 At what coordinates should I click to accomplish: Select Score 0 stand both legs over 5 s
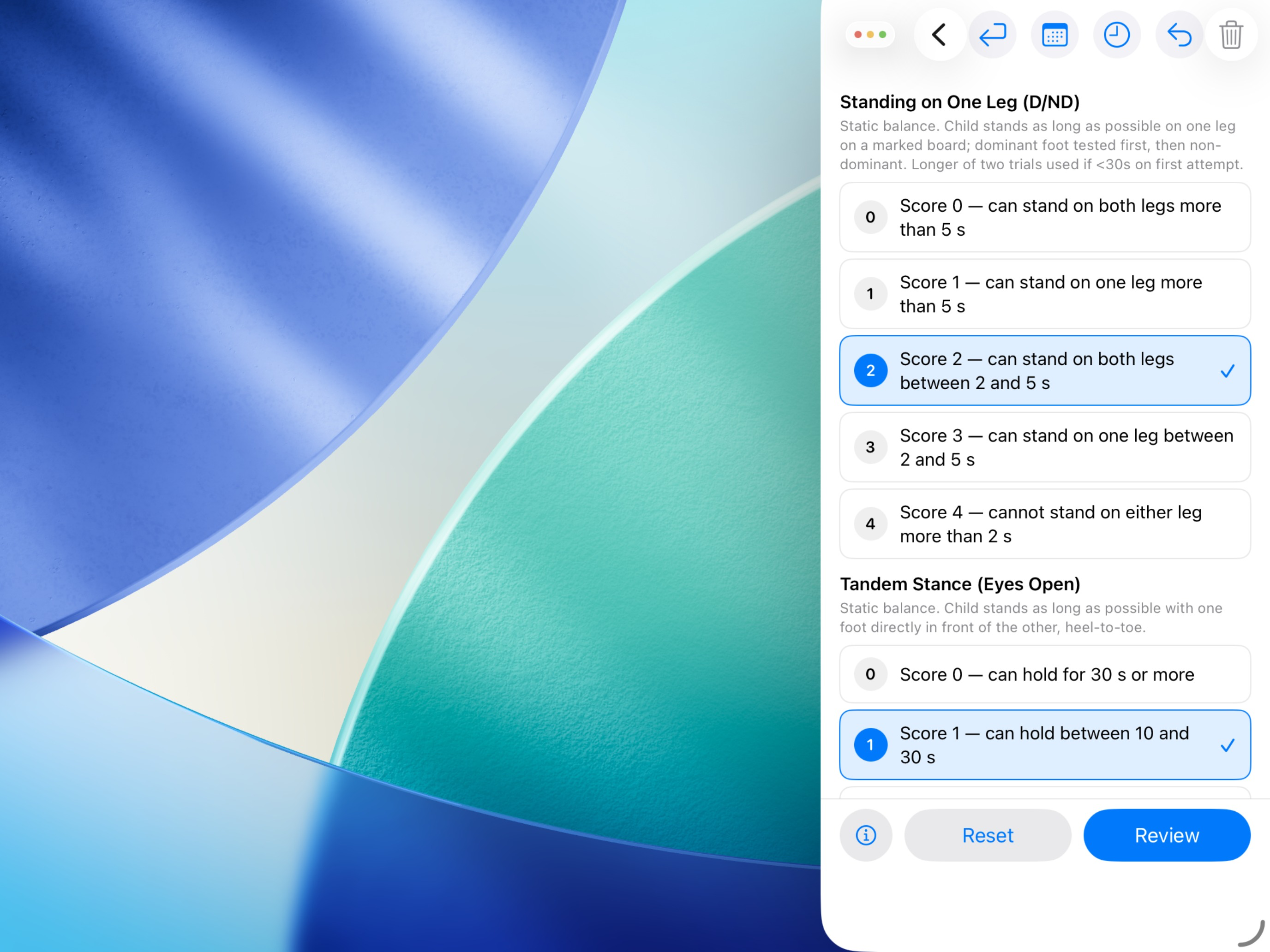click(x=1045, y=218)
